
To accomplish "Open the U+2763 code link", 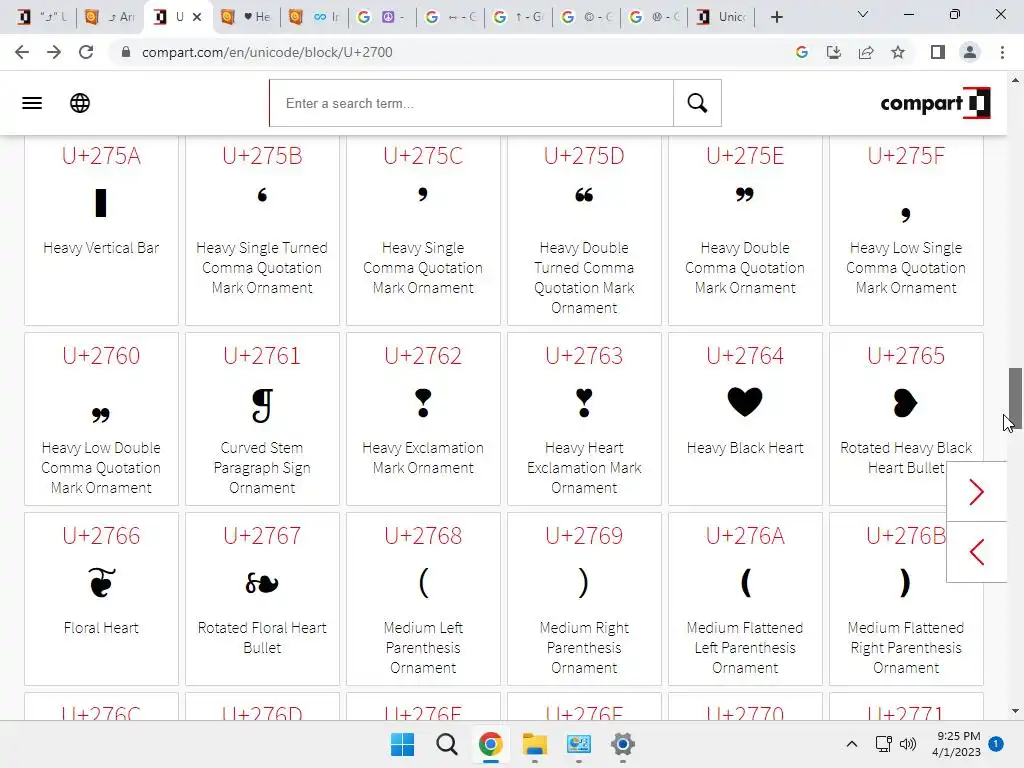I will [584, 356].
